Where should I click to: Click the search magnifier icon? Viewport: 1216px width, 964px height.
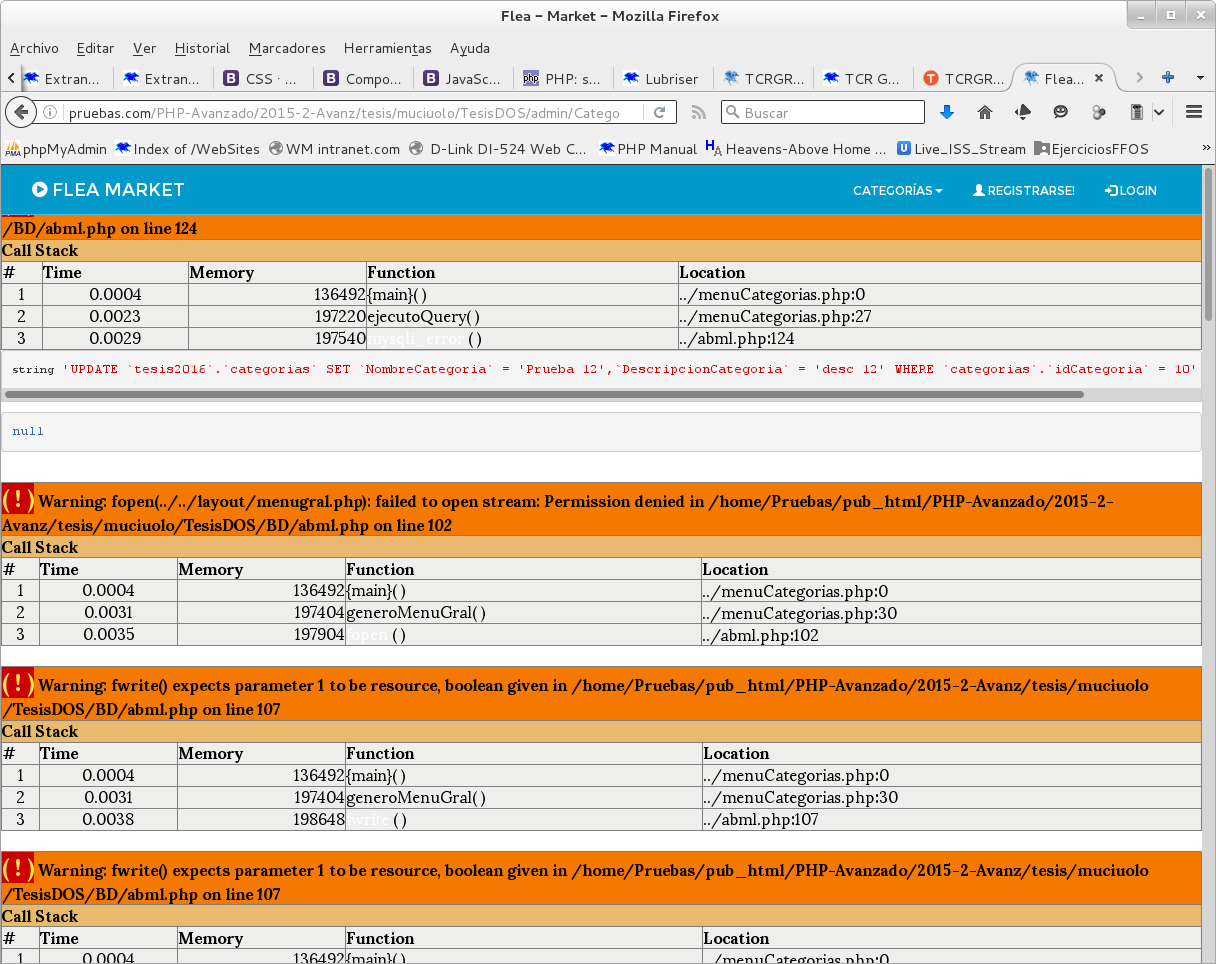point(733,113)
